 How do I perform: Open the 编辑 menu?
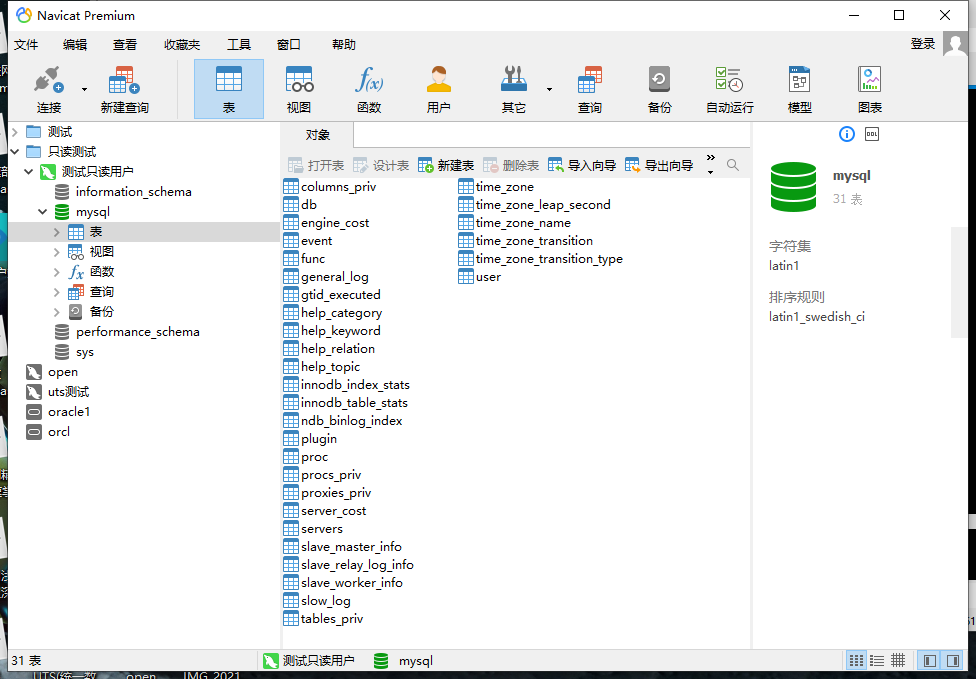75,45
